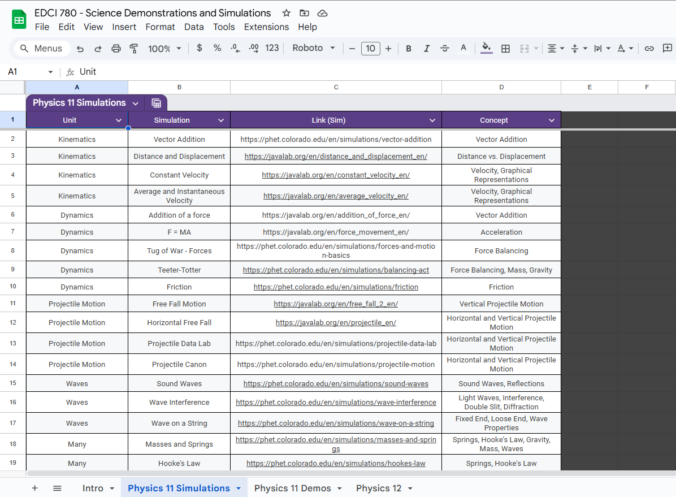Switch to the Physics 11 Demos tab

(x=292, y=488)
